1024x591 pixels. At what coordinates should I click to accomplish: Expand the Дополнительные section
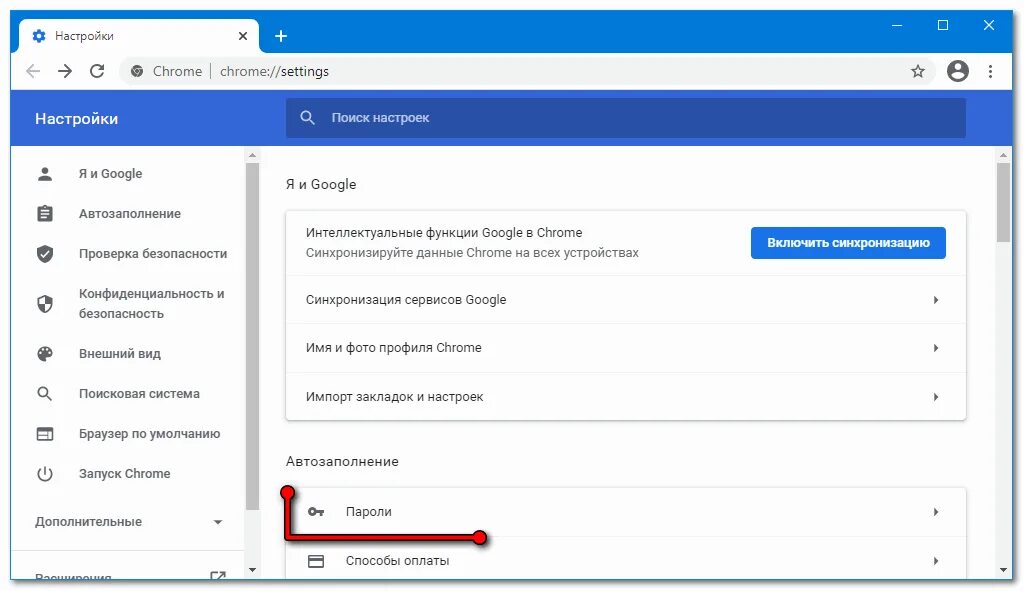[129, 522]
